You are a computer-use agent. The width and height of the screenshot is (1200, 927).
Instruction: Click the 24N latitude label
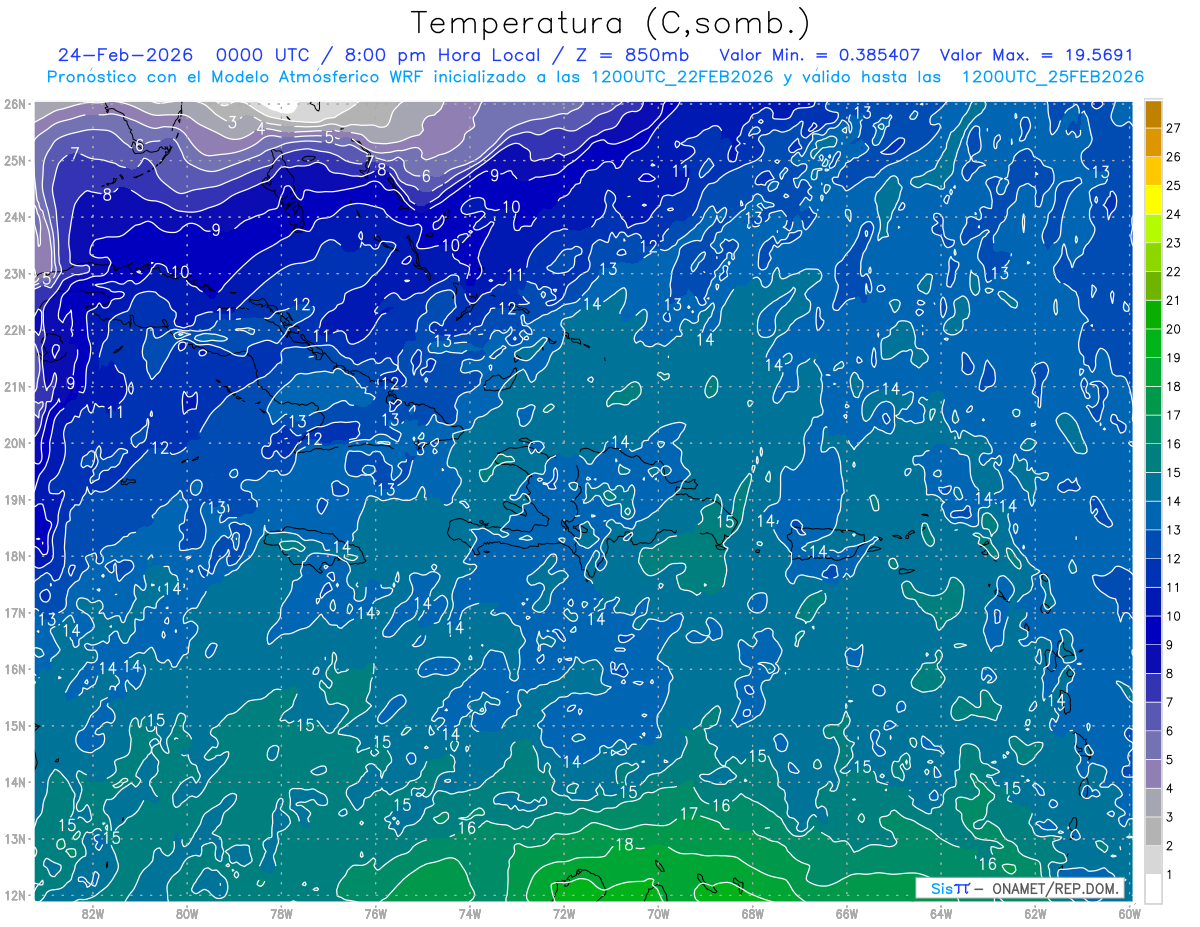(x=15, y=217)
